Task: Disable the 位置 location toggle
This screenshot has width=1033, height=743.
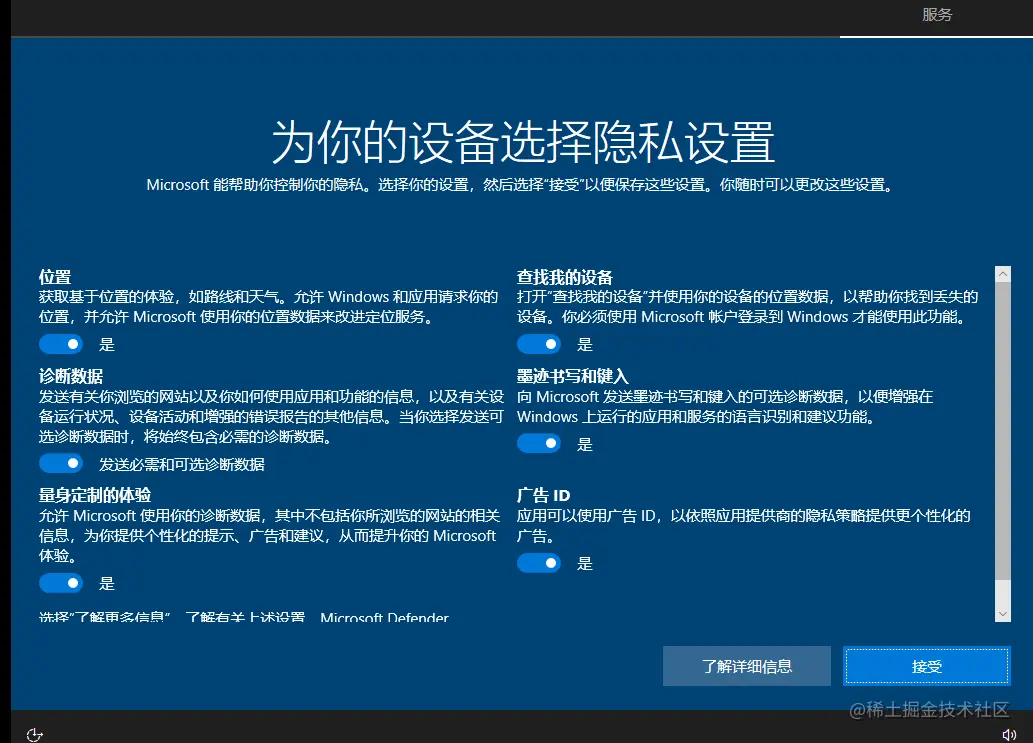Action: pyautogui.click(x=60, y=344)
